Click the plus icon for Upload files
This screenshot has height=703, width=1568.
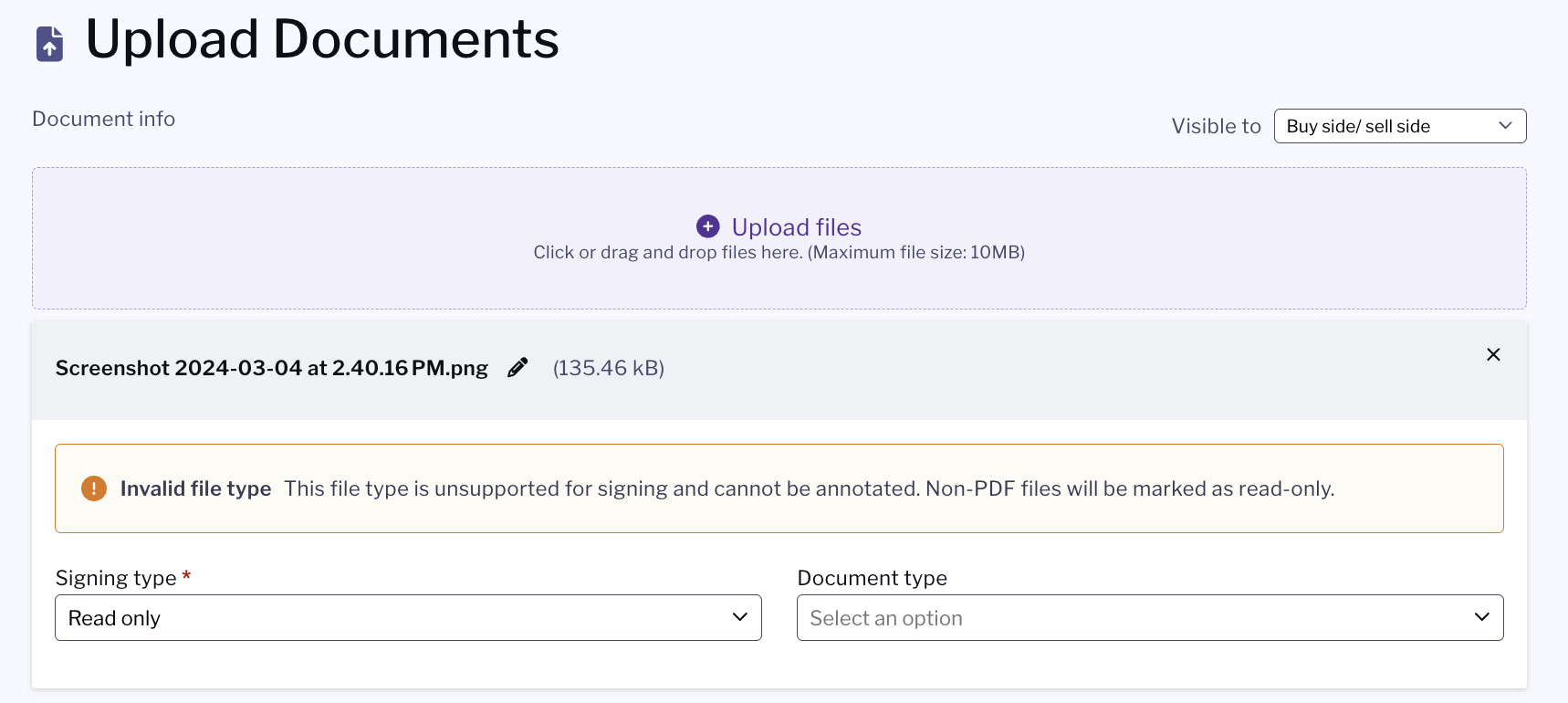click(x=707, y=226)
